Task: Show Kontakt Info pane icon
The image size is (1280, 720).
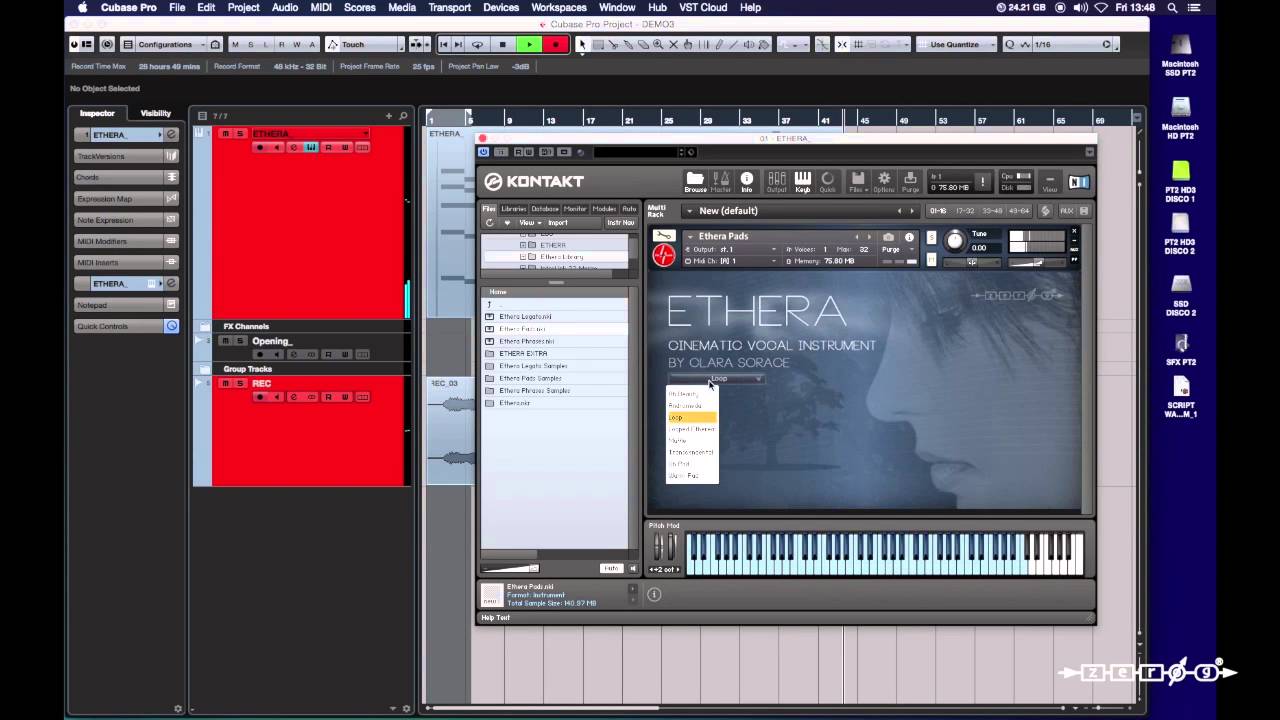Action: (x=746, y=181)
